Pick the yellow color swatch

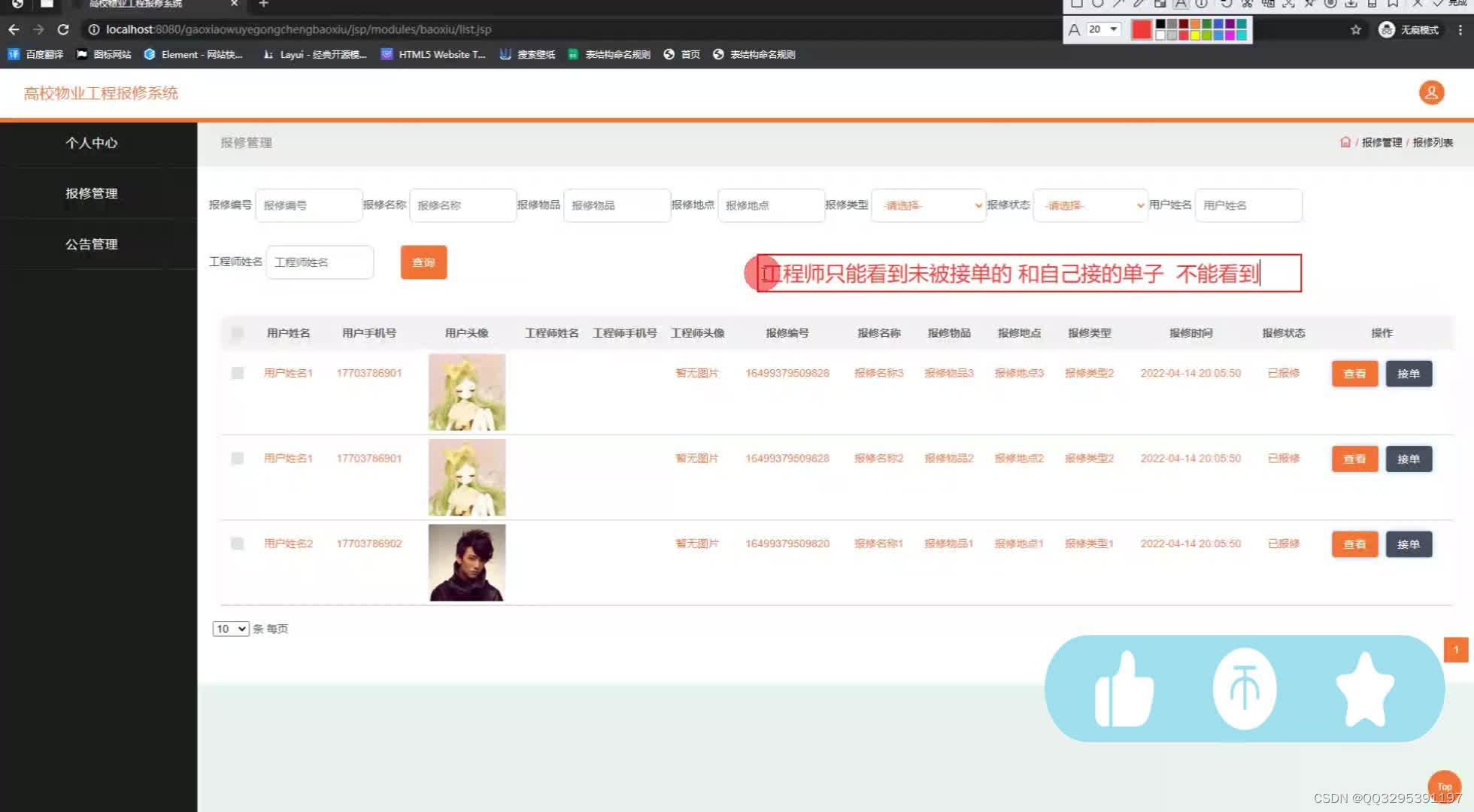pyautogui.click(x=1195, y=35)
